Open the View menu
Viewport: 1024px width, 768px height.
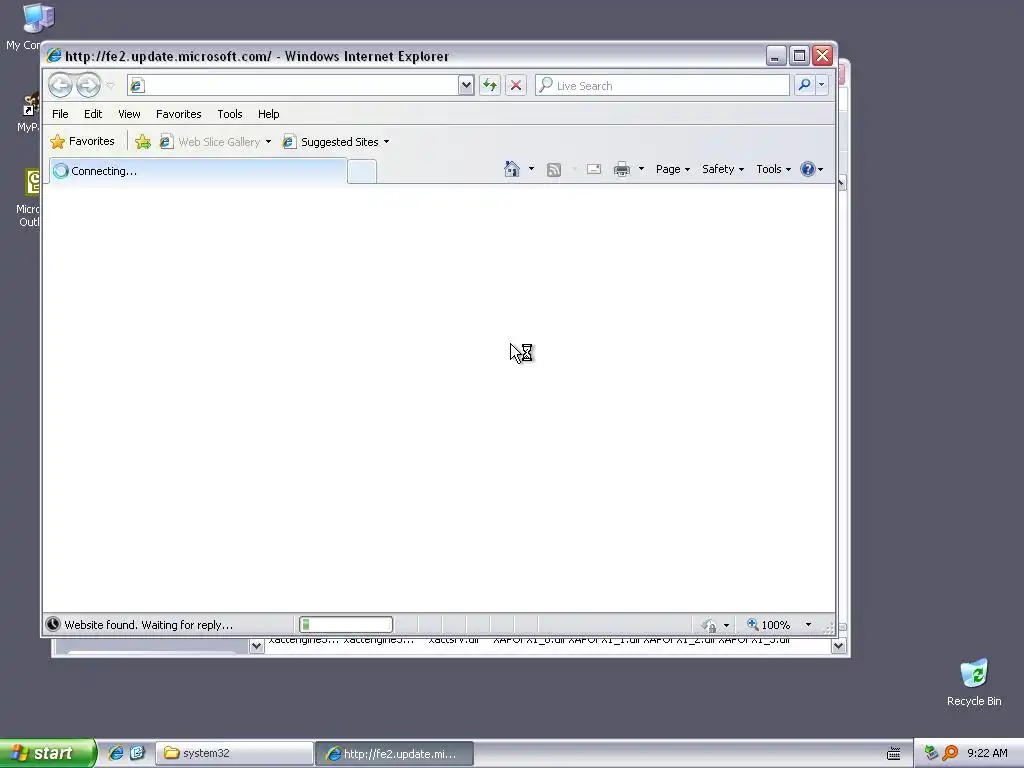point(129,114)
